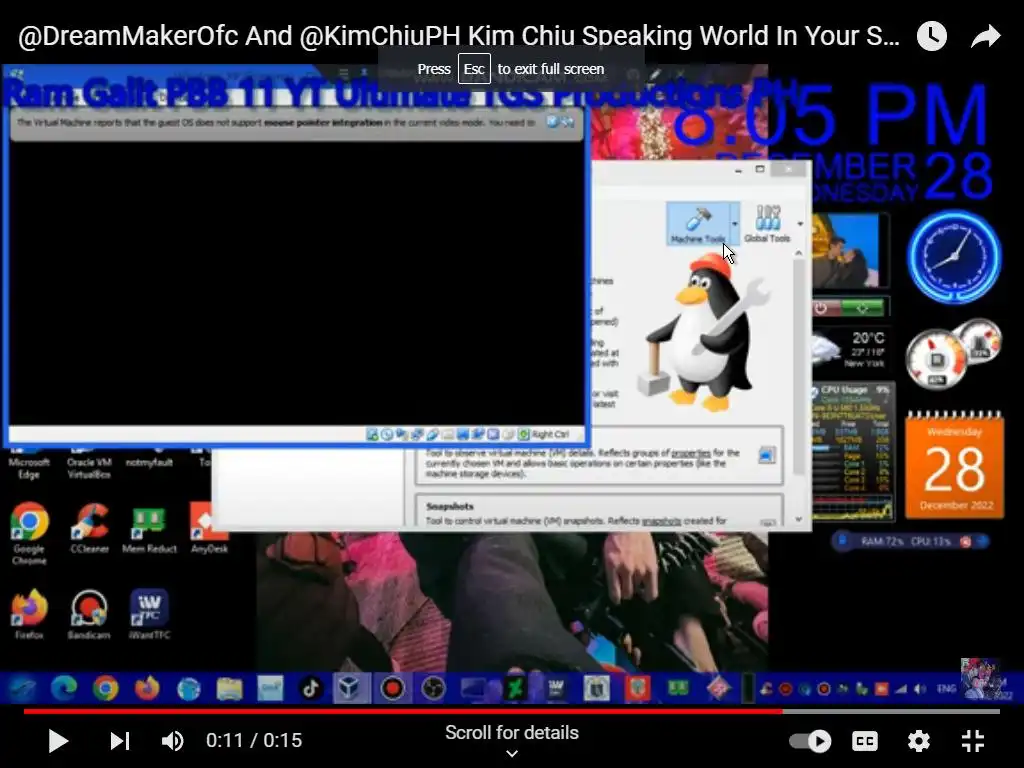Open the Global Tools dropdown arrow

[x=800, y=224]
